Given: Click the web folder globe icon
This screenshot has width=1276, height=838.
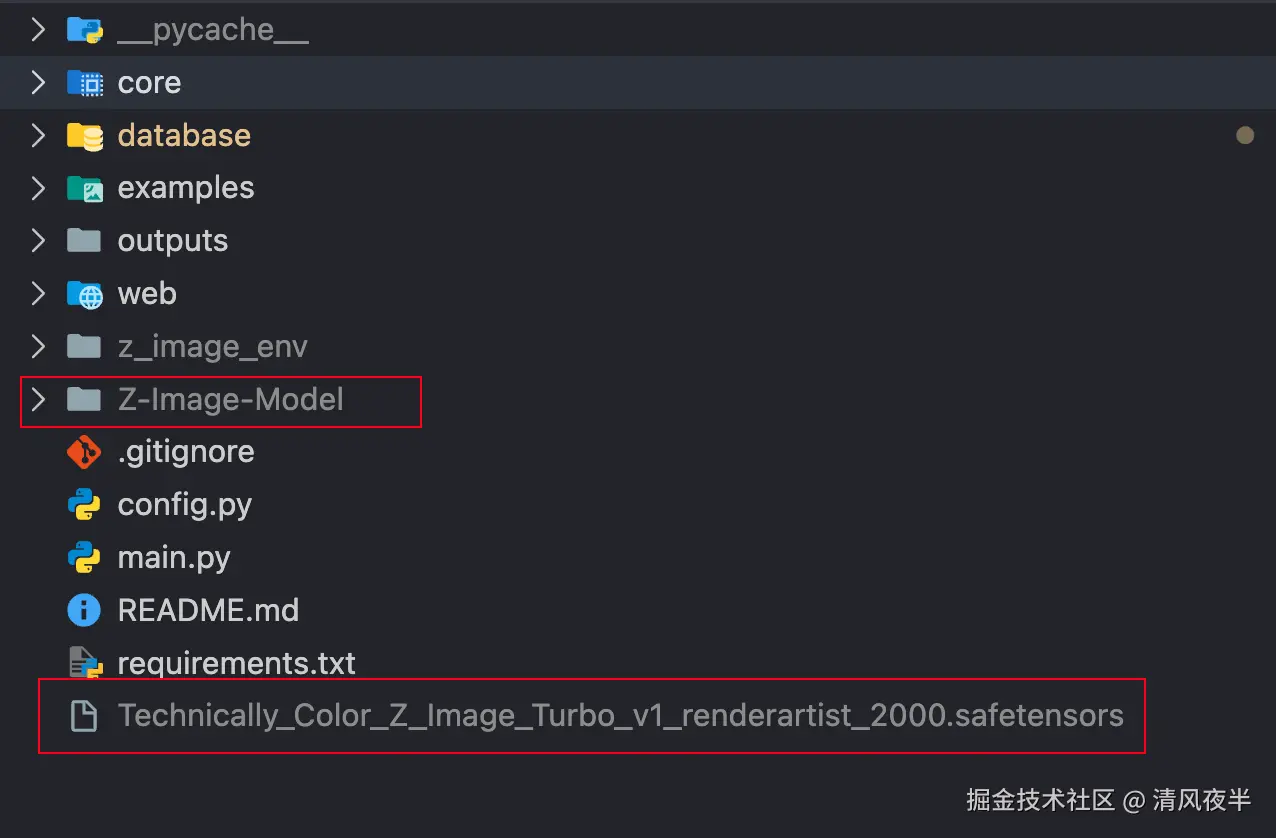Looking at the screenshot, I should pos(84,294).
